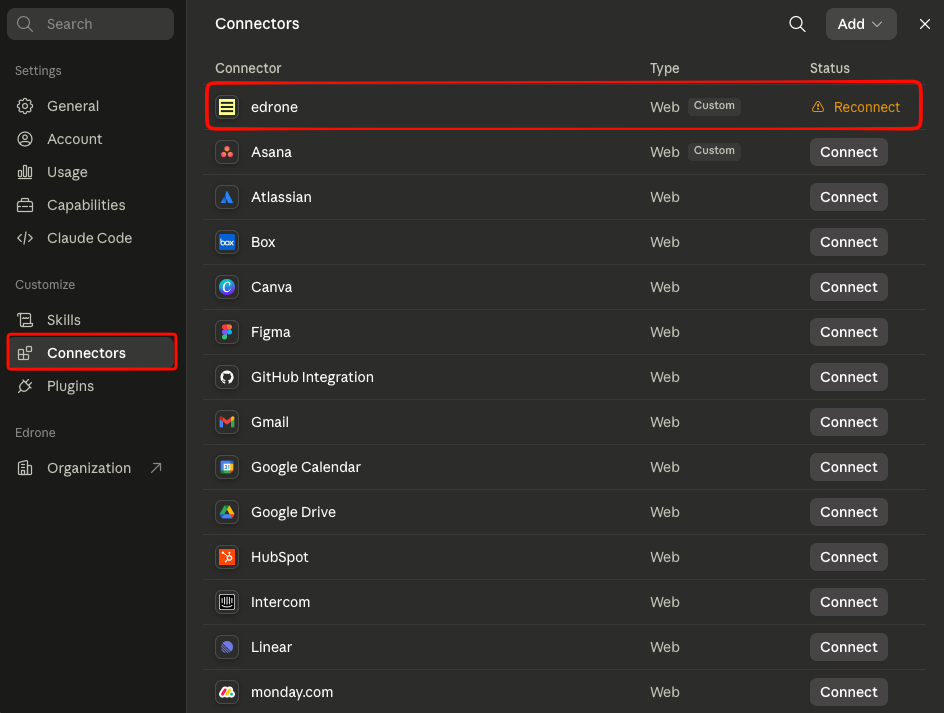Open Account settings
Image resolution: width=944 pixels, height=713 pixels.
coord(90,139)
